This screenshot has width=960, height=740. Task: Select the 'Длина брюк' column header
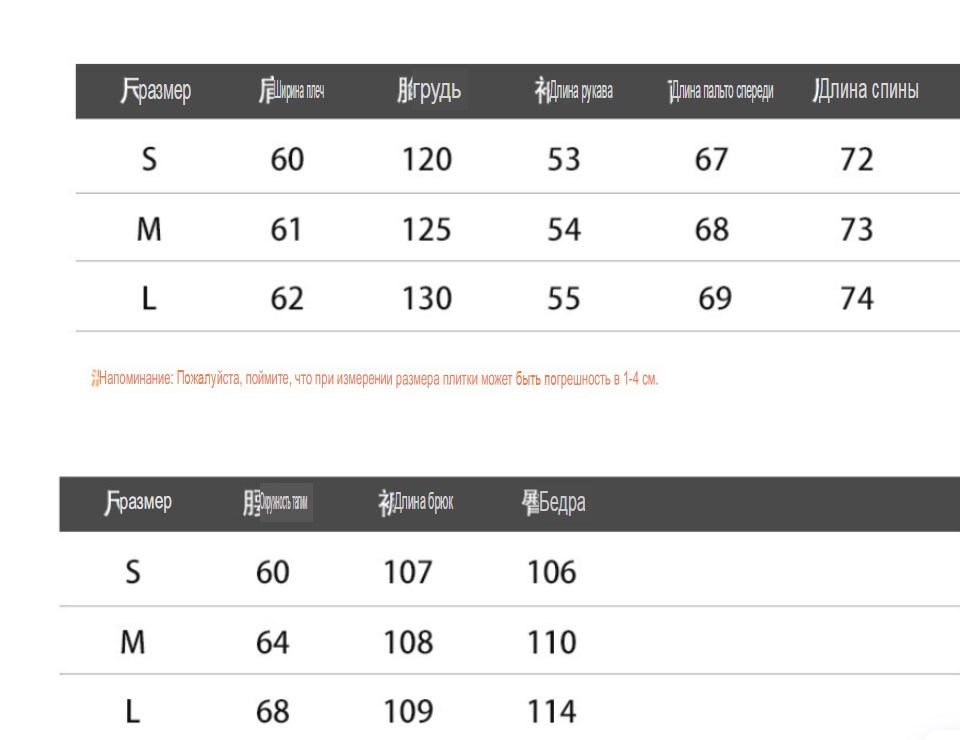coord(416,503)
